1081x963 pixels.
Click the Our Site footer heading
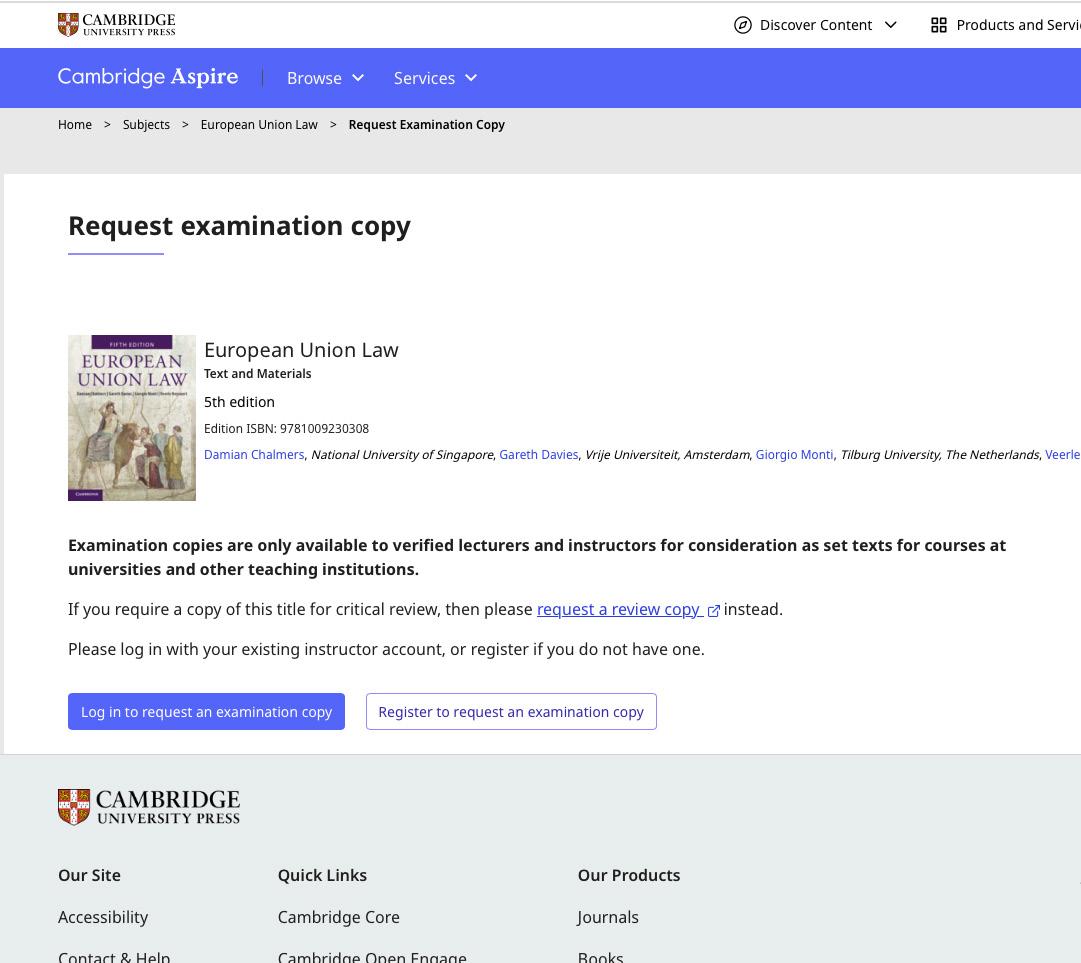click(89, 875)
